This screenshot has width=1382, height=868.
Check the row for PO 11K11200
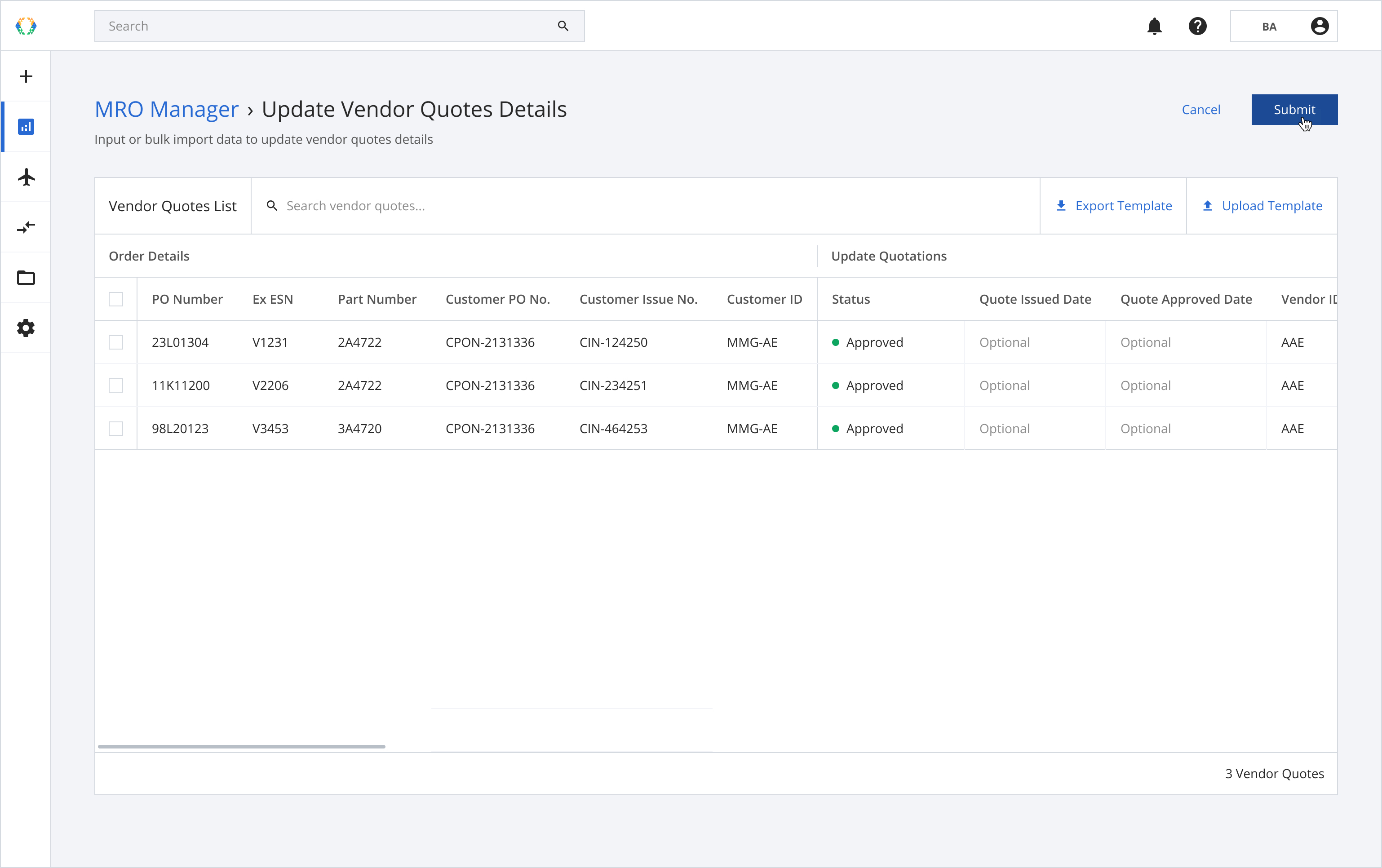pos(116,385)
